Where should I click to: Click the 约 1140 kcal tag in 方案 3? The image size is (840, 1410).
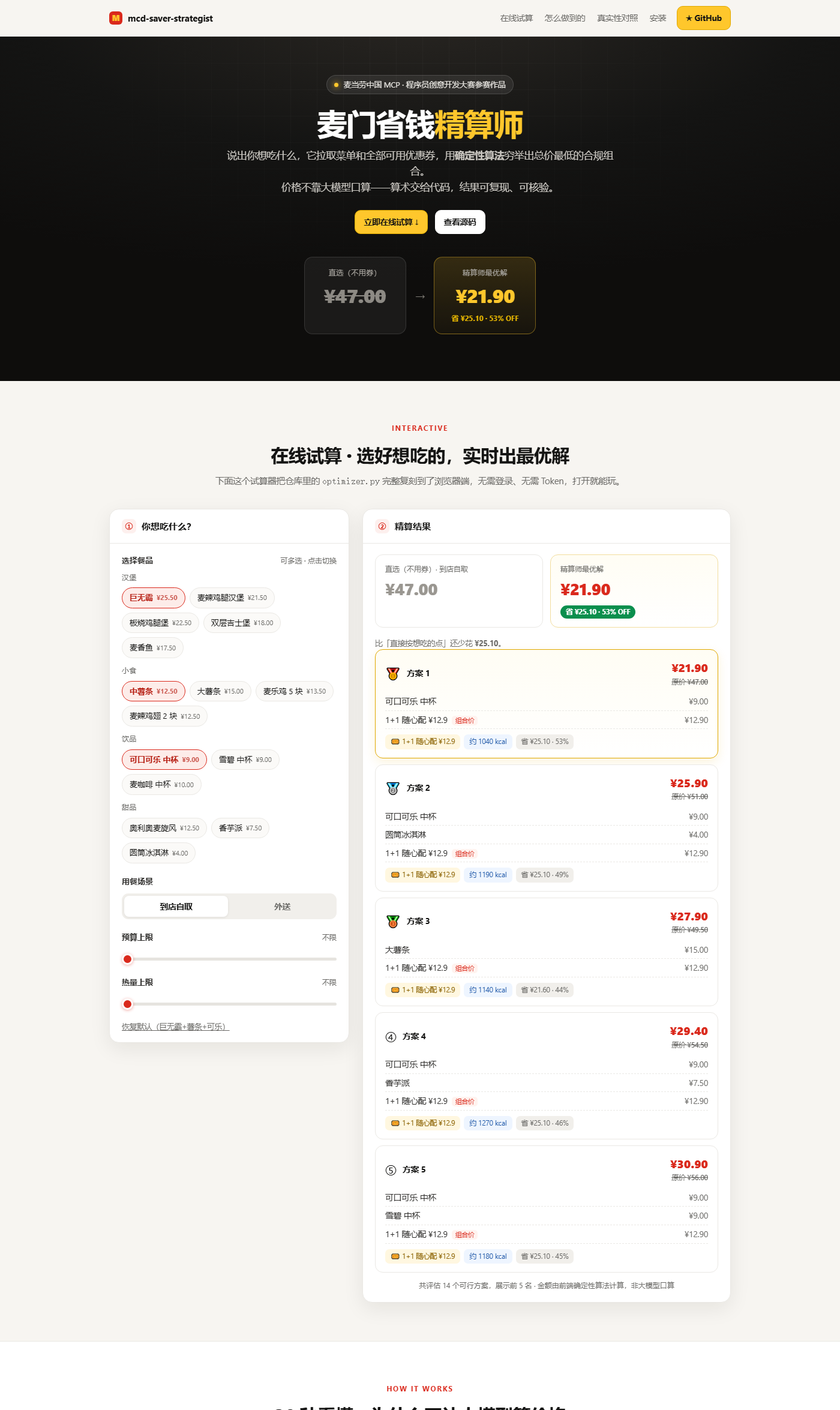pos(488,990)
